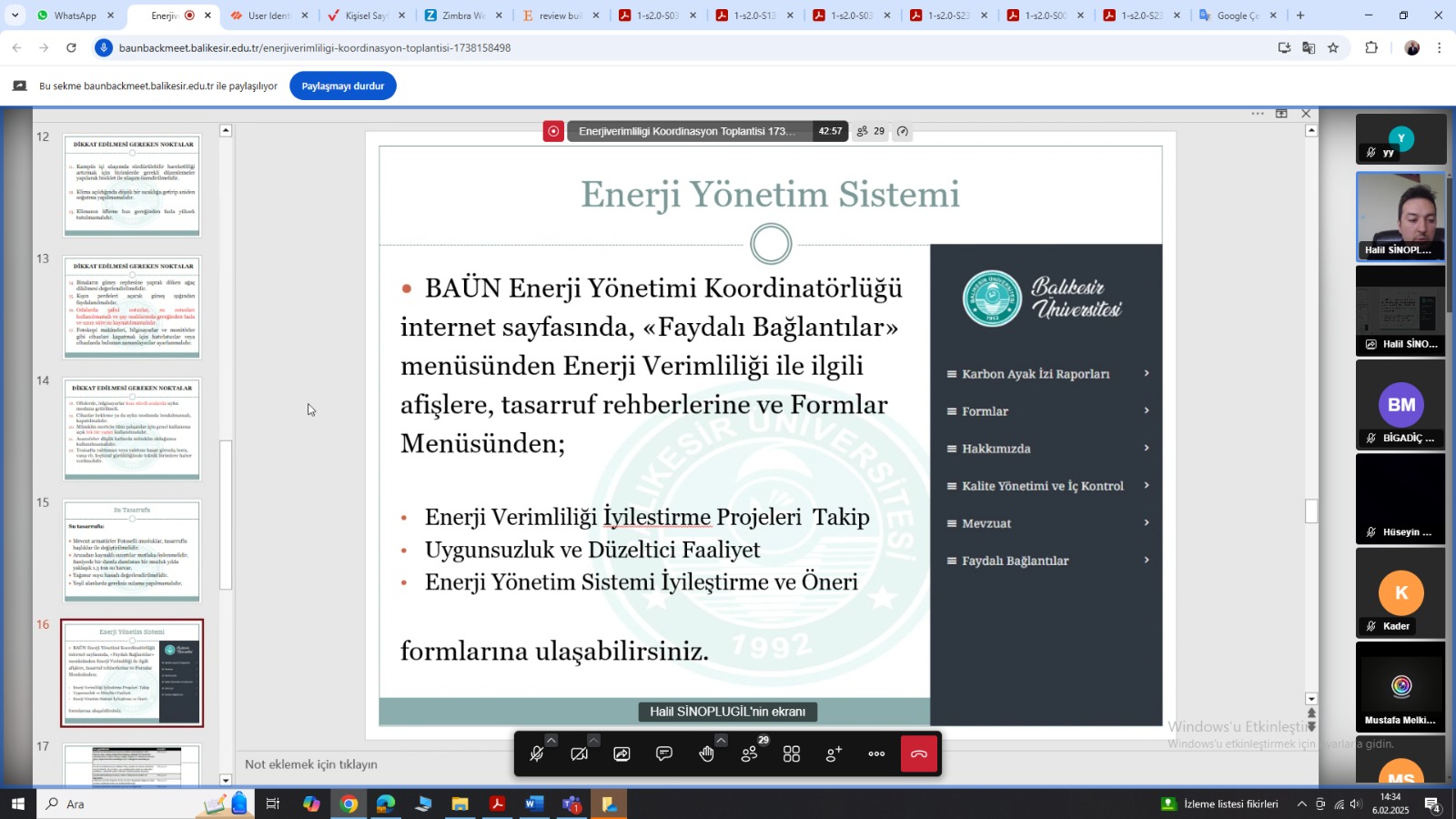Open the more options ellipsis in meeting toolbar
This screenshot has height=819, width=1456.
[x=876, y=754]
